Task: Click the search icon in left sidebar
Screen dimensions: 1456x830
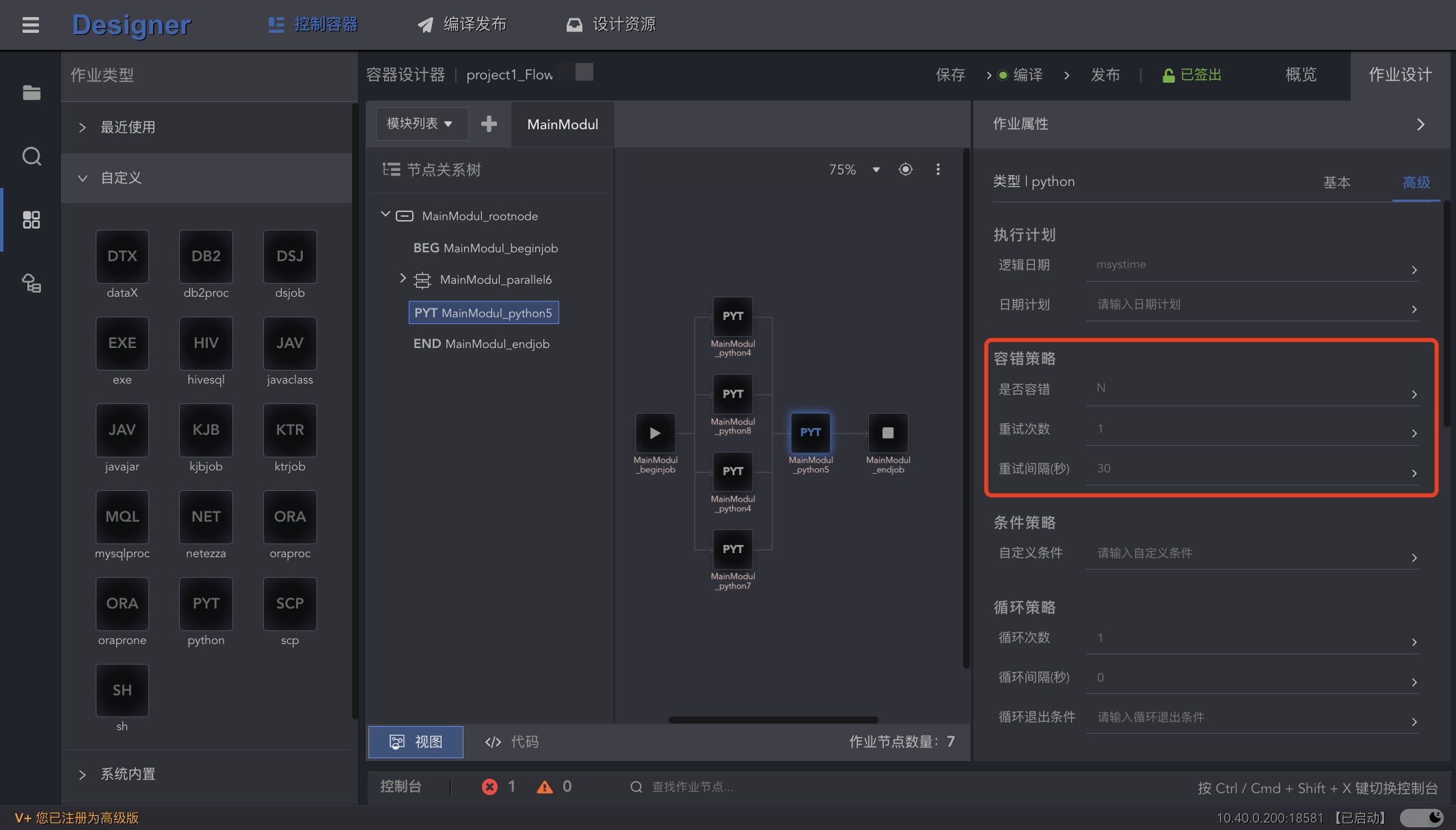Action: click(x=31, y=157)
